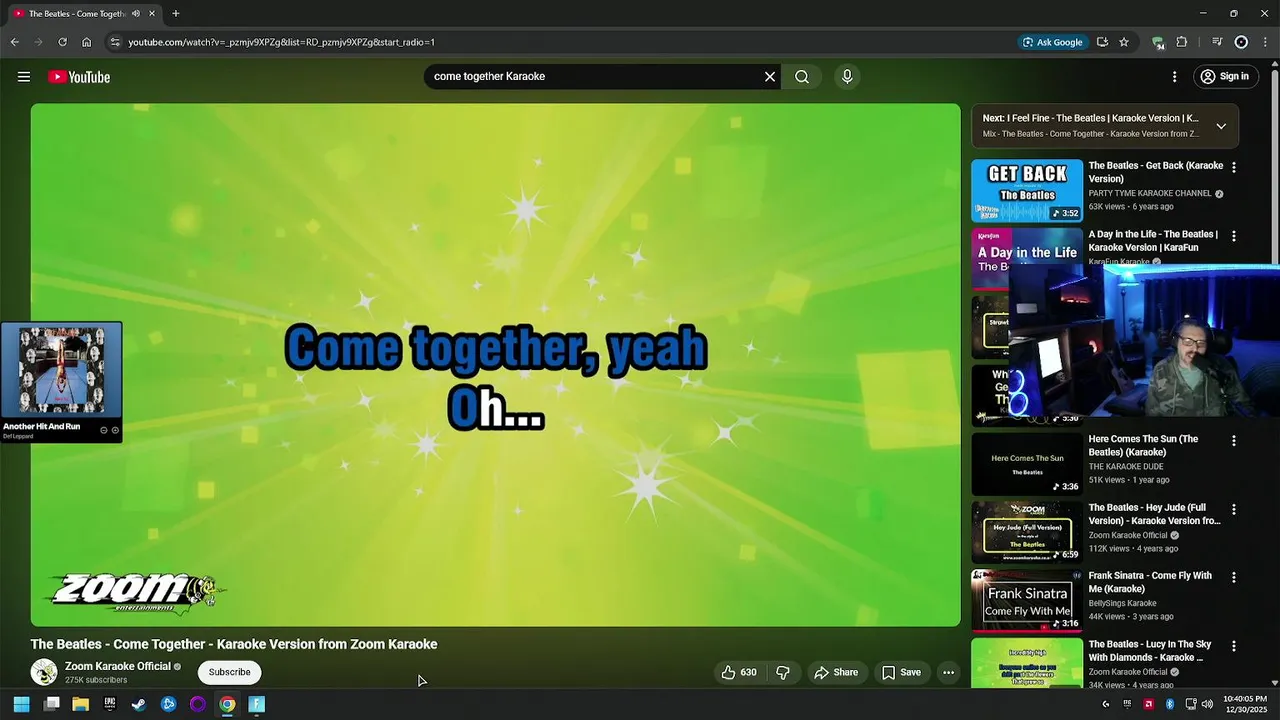The height and width of the screenshot is (720, 1280).
Task: Open Frank Sinatra Come Fly With Me title
Action: click(x=1150, y=582)
